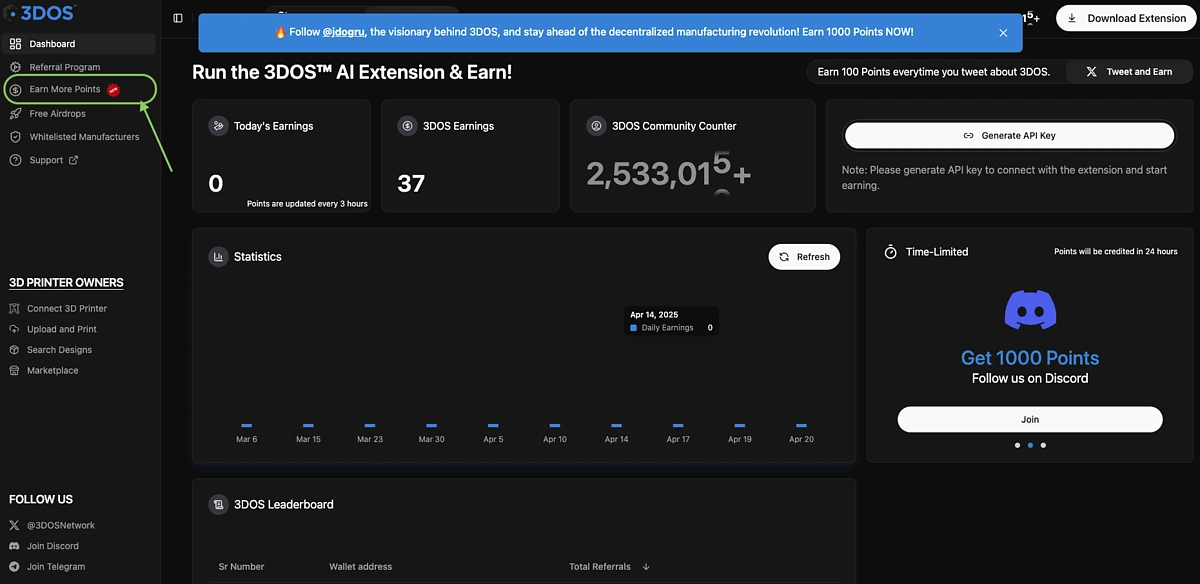Open the @jdogru link in banner

pyautogui.click(x=344, y=32)
